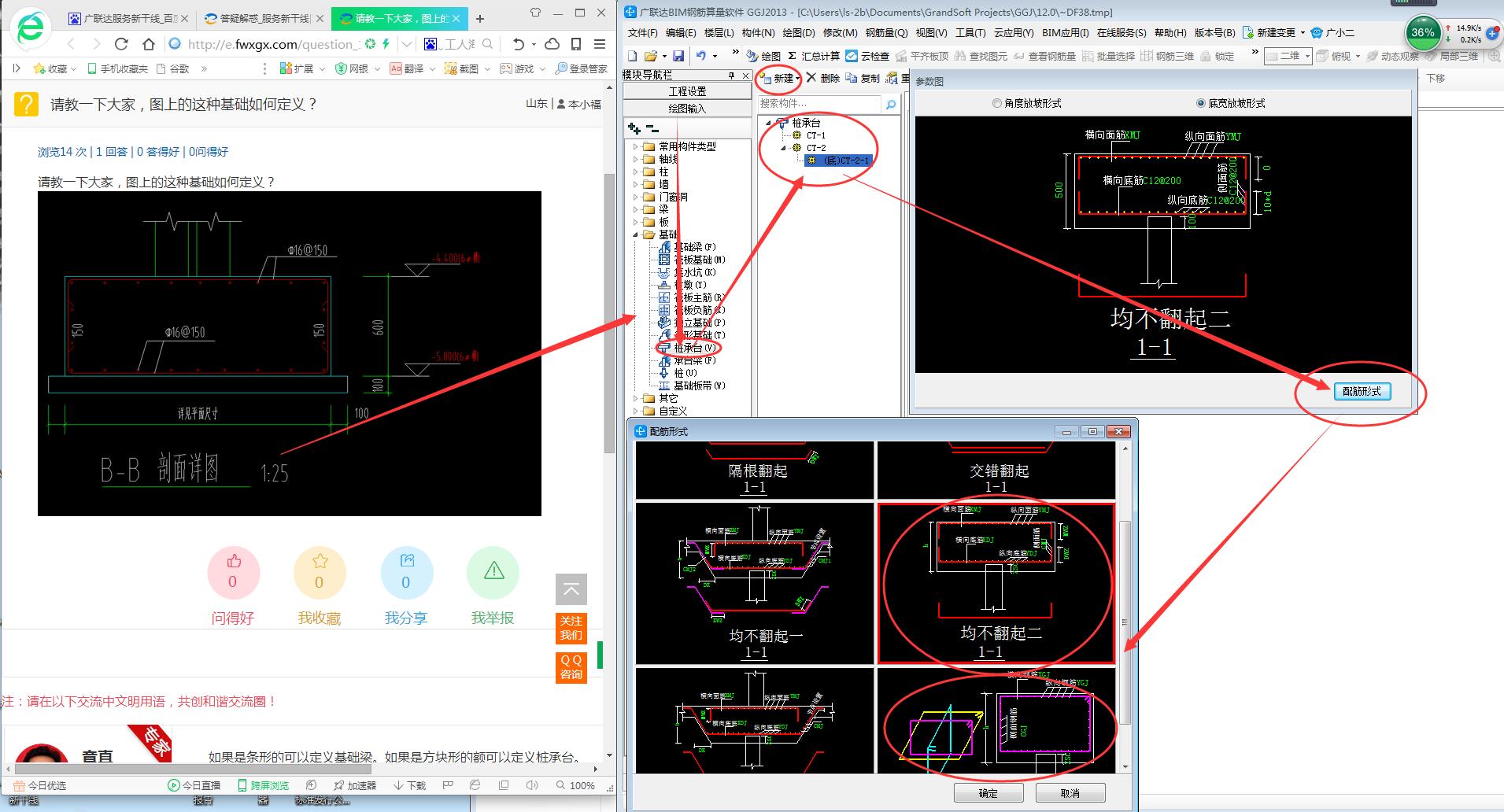Go to browser home page

148,44
